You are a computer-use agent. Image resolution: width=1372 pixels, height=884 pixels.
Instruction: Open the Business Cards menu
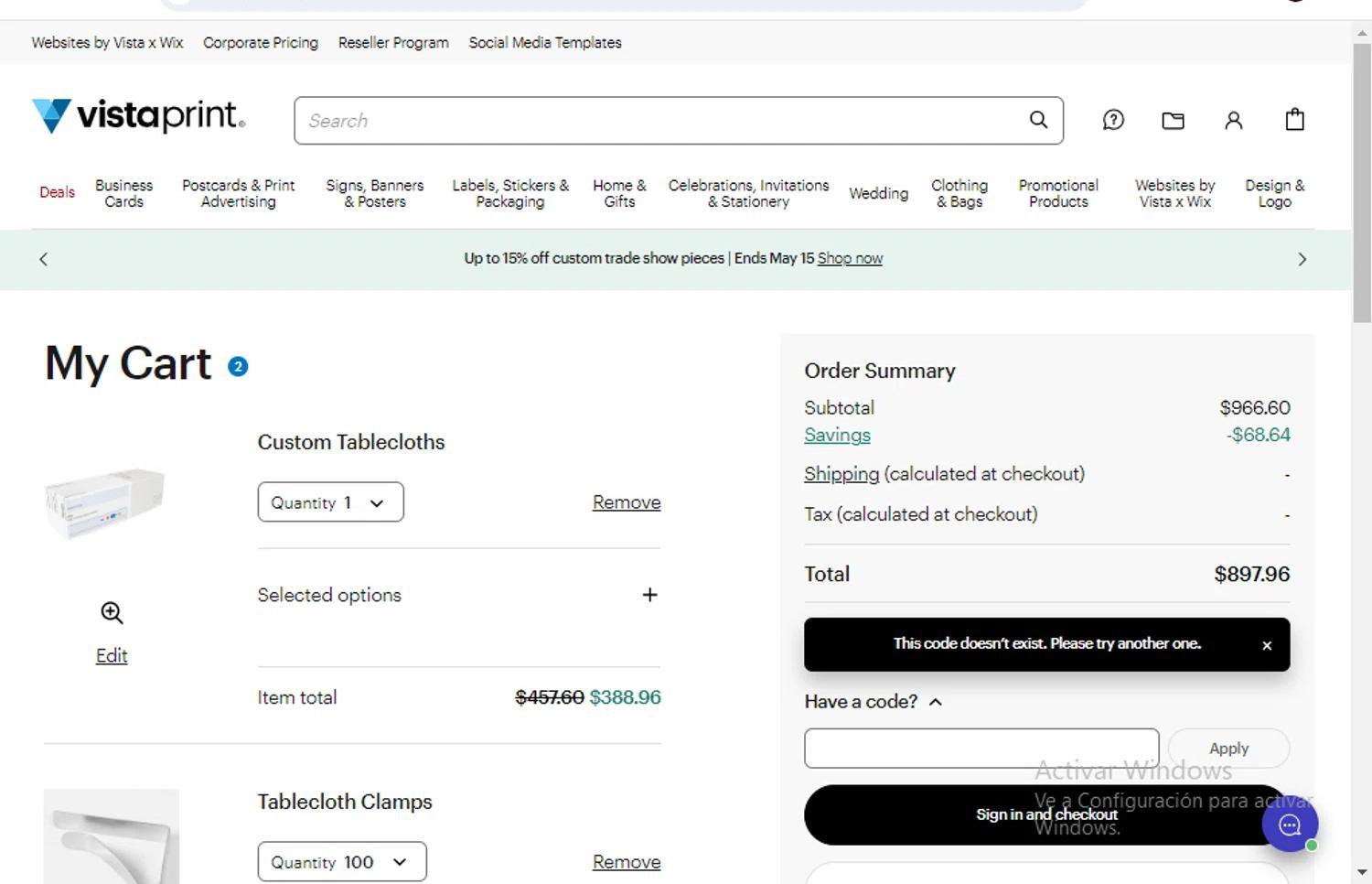[x=123, y=193]
